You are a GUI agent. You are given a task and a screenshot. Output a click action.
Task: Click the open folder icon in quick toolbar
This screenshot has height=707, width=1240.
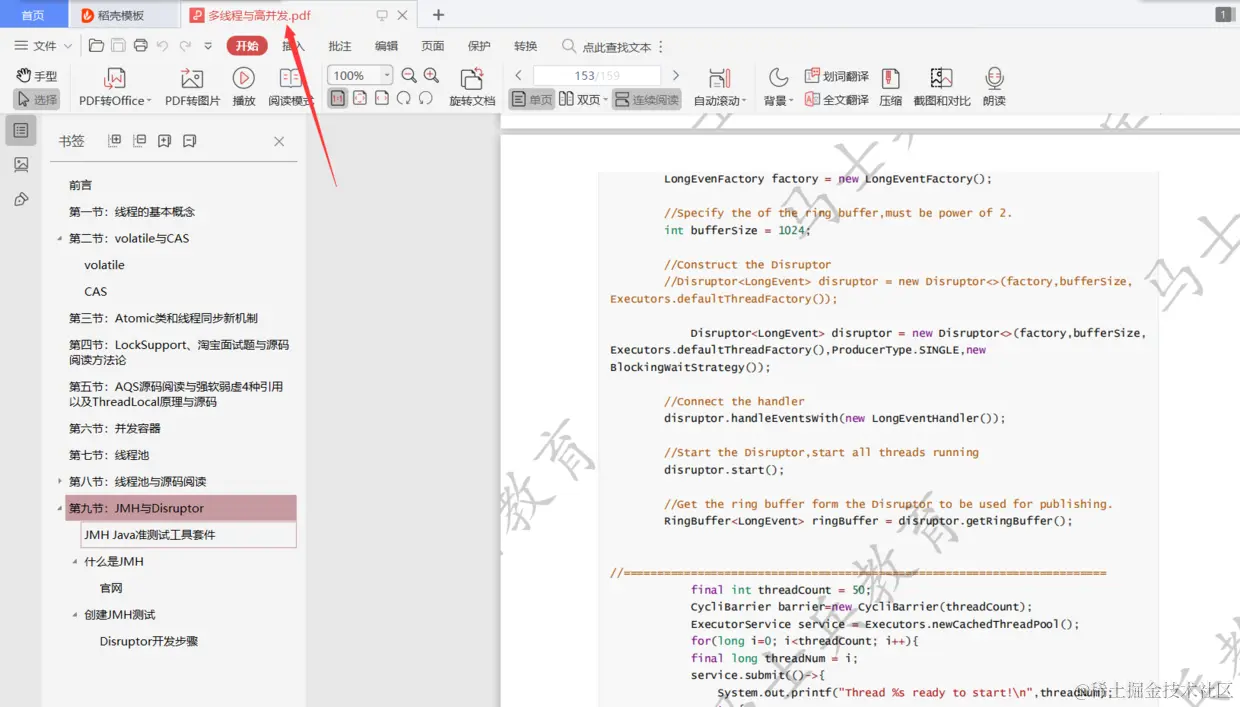[x=96, y=45]
